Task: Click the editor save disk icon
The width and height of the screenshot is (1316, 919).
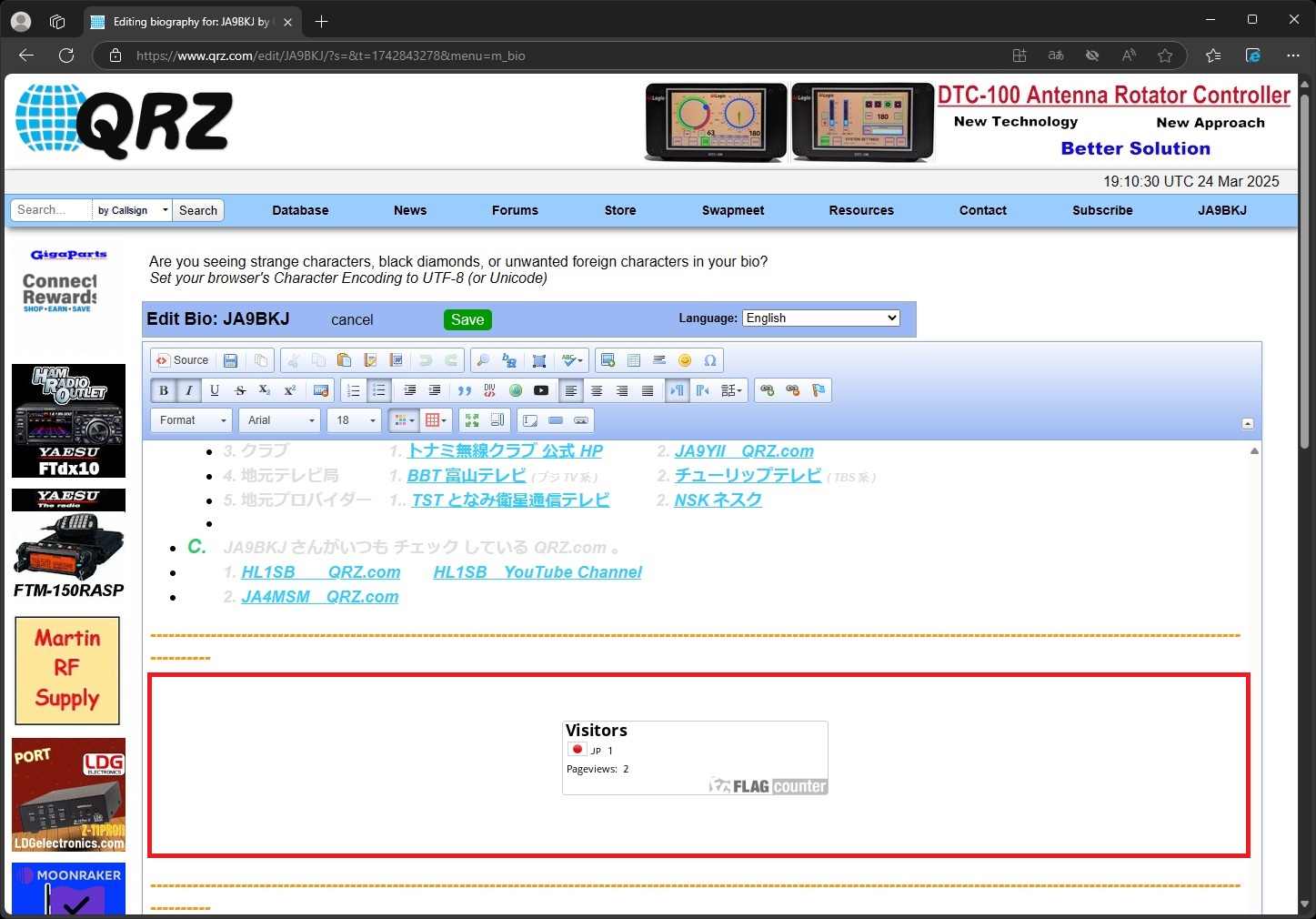Action: (231, 360)
